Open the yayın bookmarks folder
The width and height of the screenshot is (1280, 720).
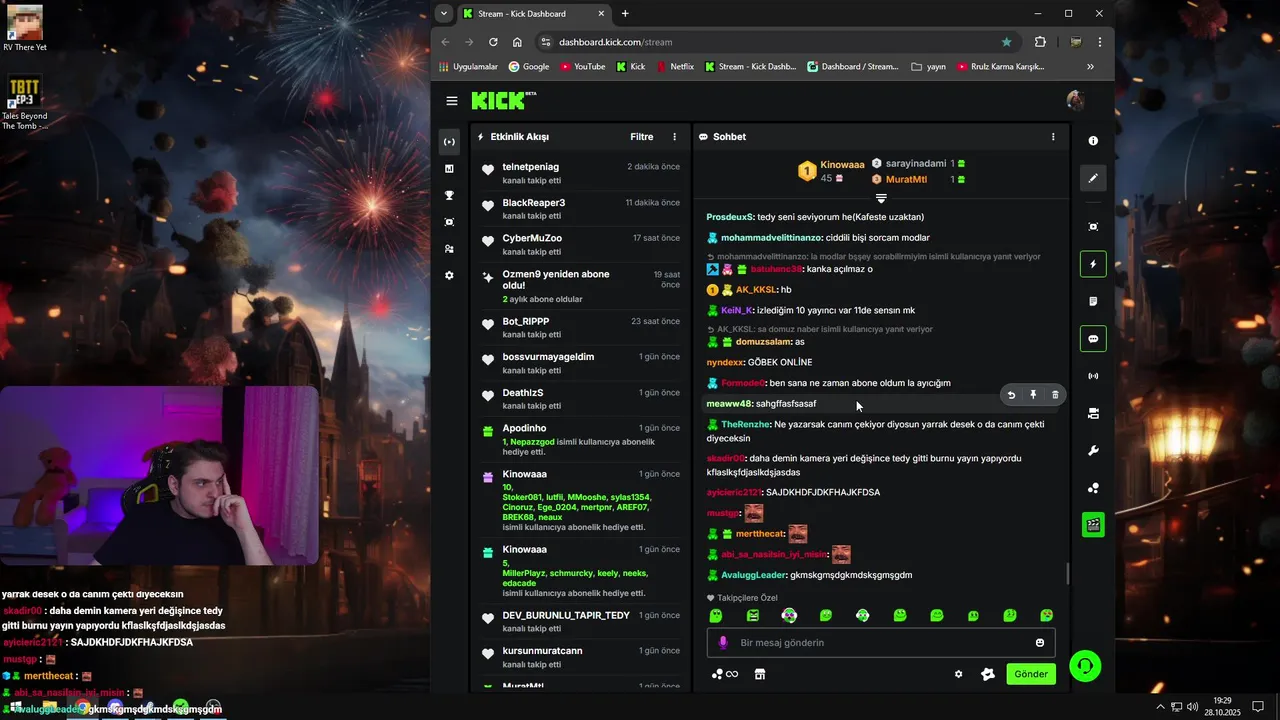click(928, 67)
